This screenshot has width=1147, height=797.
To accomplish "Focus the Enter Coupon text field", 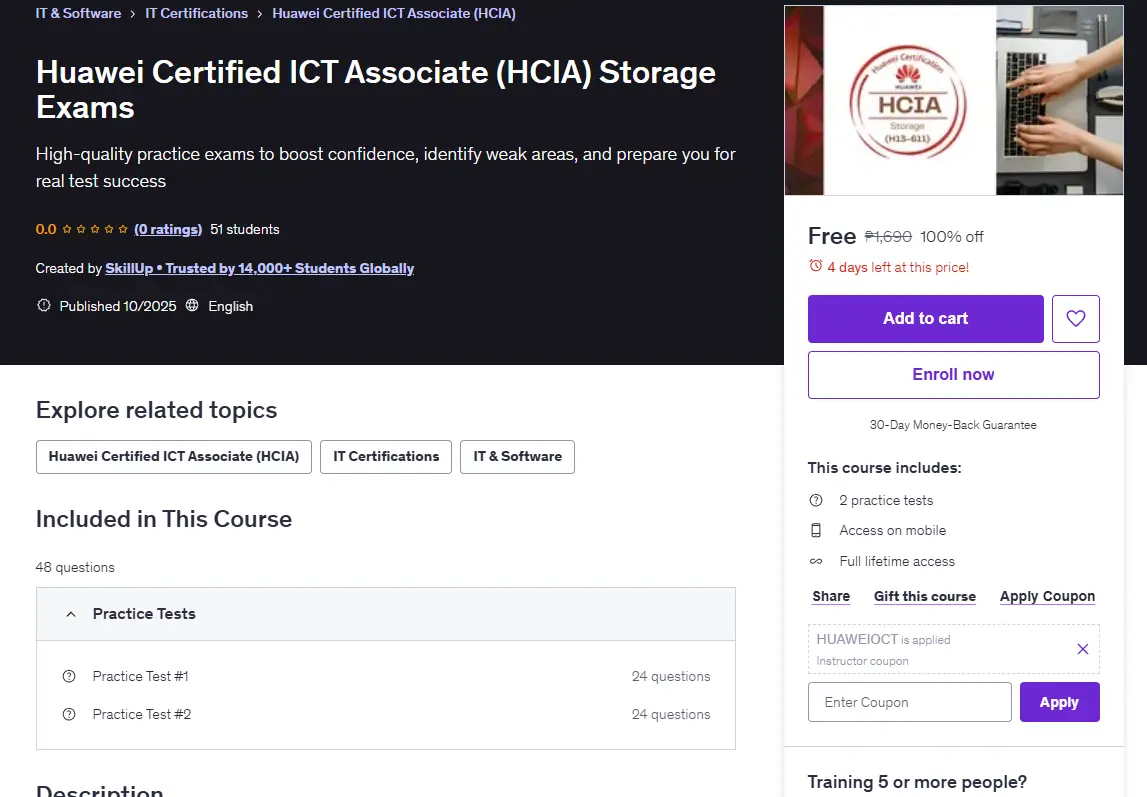I will (909, 702).
